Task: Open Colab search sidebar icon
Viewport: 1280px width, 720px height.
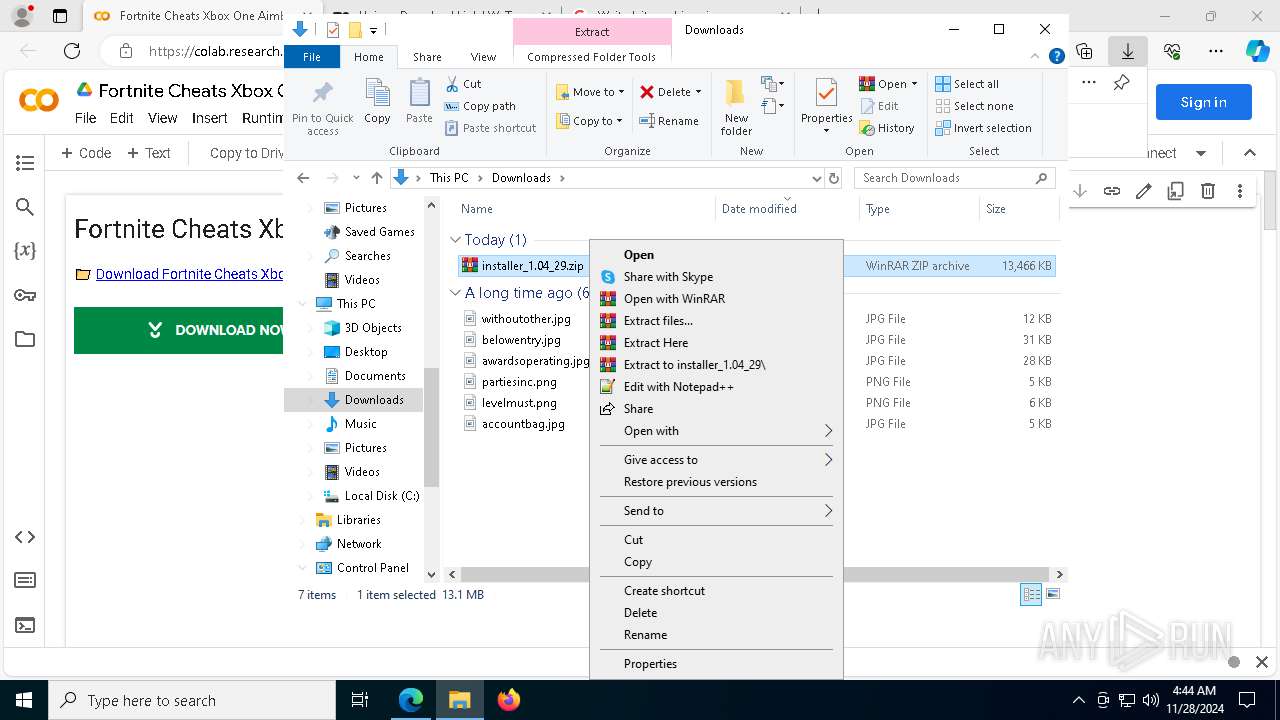Action: 26,207
